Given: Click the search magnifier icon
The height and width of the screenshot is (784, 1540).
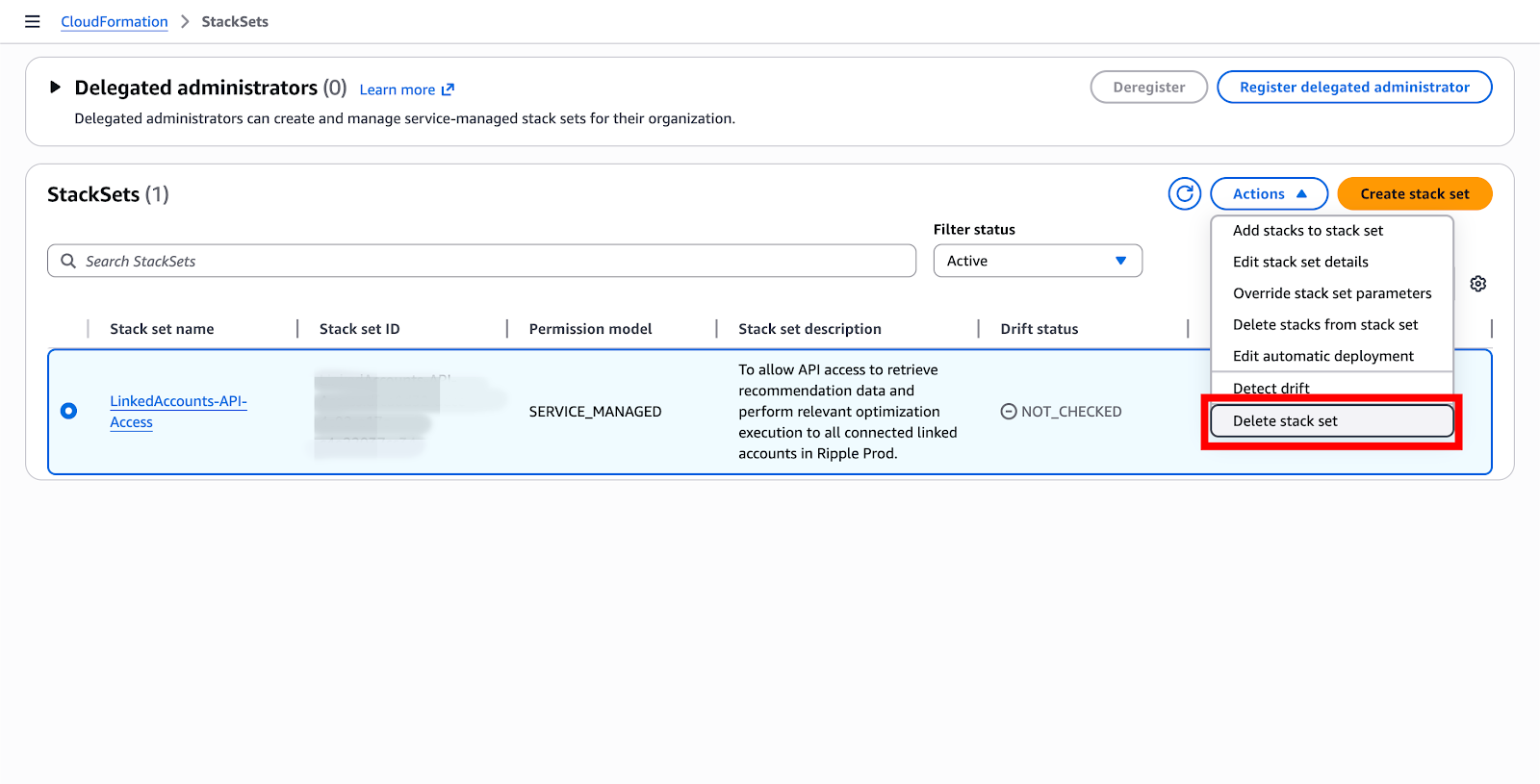Looking at the screenshot, I should pos(68,261).
